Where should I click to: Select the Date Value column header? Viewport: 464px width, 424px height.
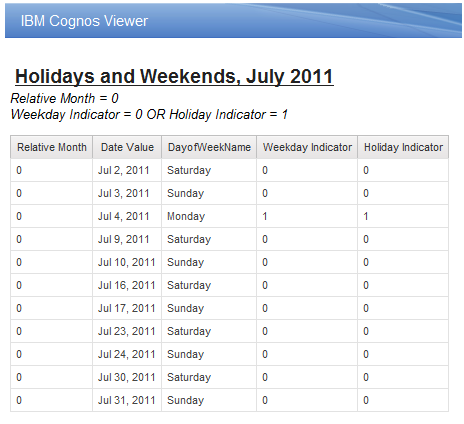(x=127, y=147)
